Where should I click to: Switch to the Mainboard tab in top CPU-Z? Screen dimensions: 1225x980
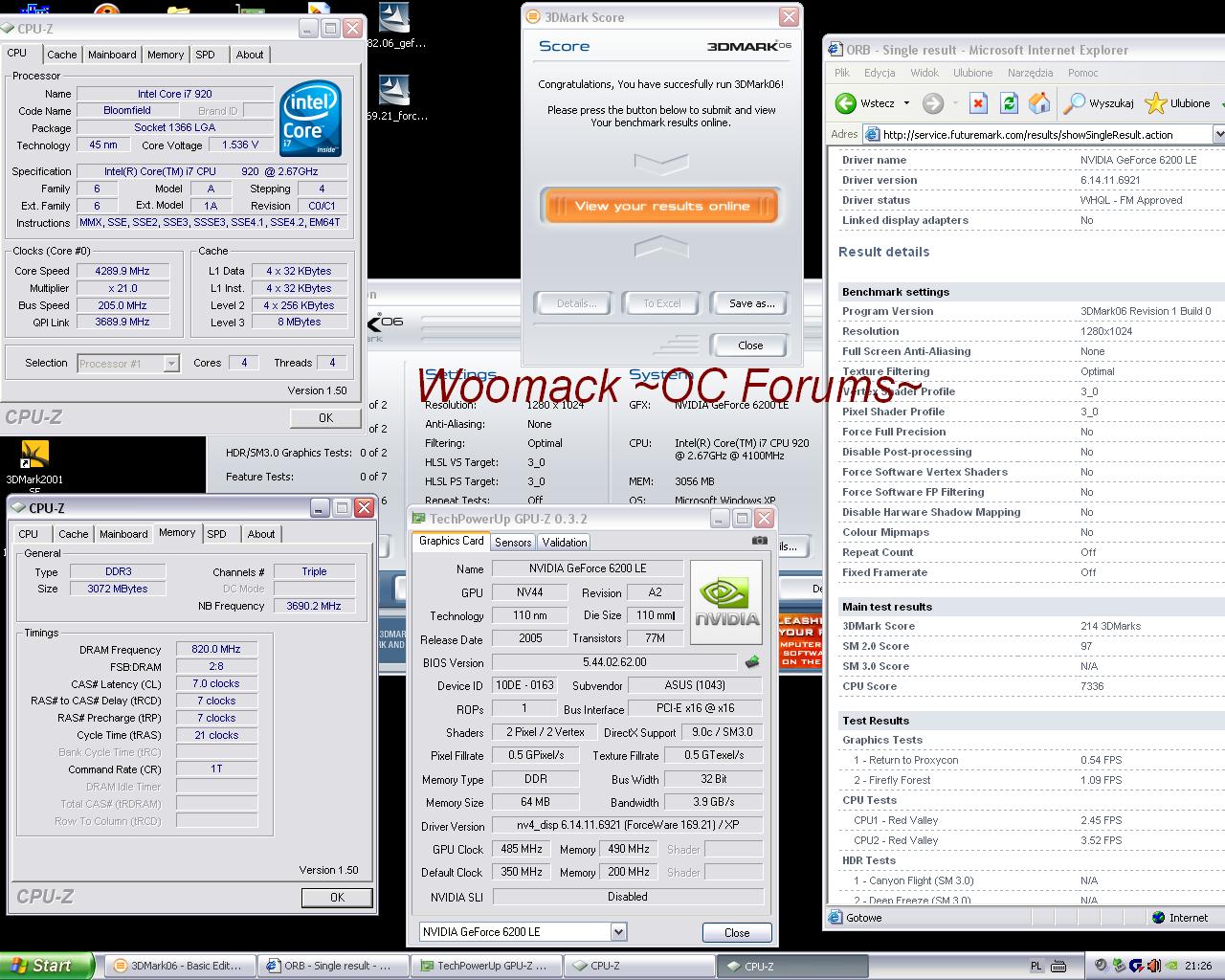[112, 55]
